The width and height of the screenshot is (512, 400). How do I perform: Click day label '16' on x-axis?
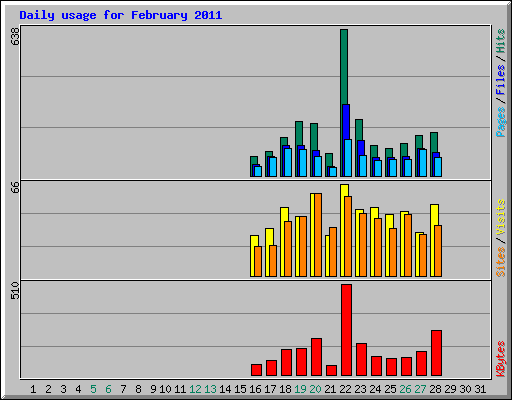255,389
